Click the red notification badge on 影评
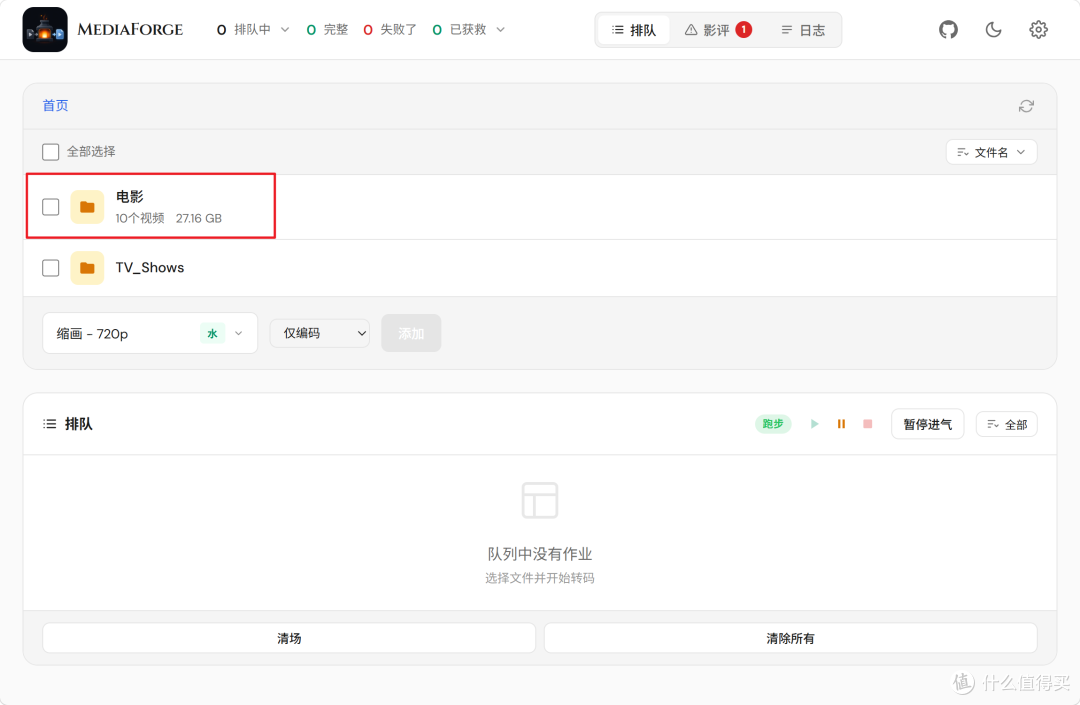This screenshot has width=1080, height=705. tap(744, 30)
